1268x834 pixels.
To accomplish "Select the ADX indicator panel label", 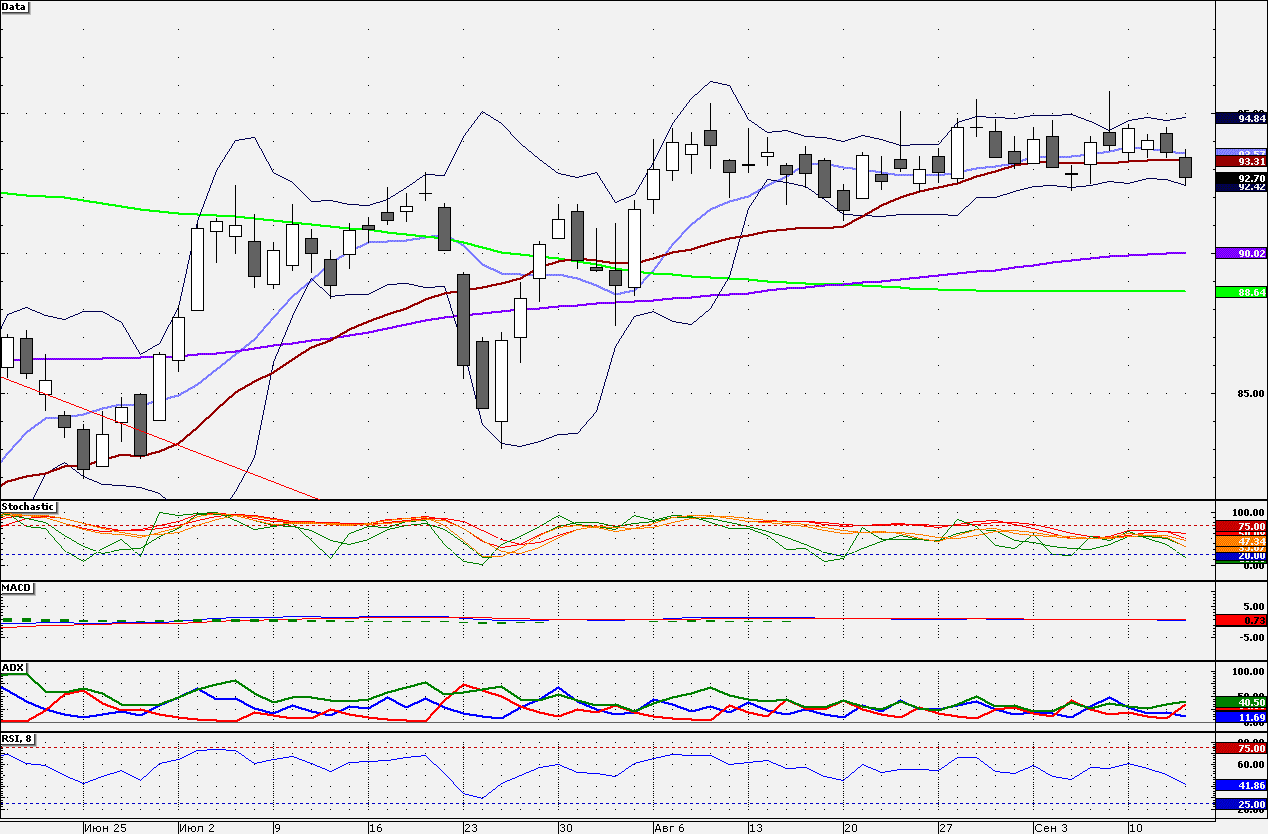I will point(13,667).
